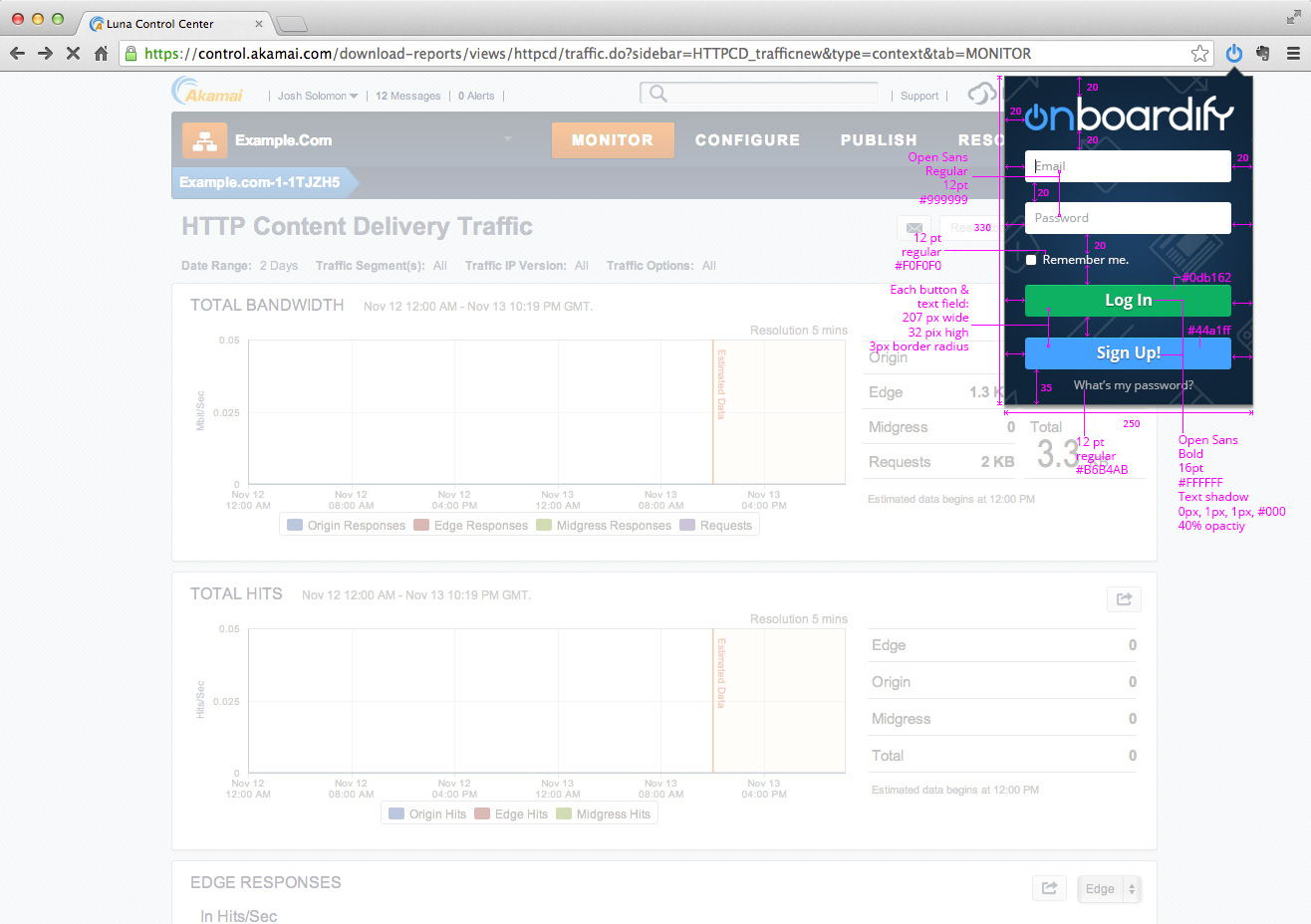The width and height of the screenshot is (1311, 924).
Task: Toggle Edge Responses legend series
Action: click(x=470, y=526)
